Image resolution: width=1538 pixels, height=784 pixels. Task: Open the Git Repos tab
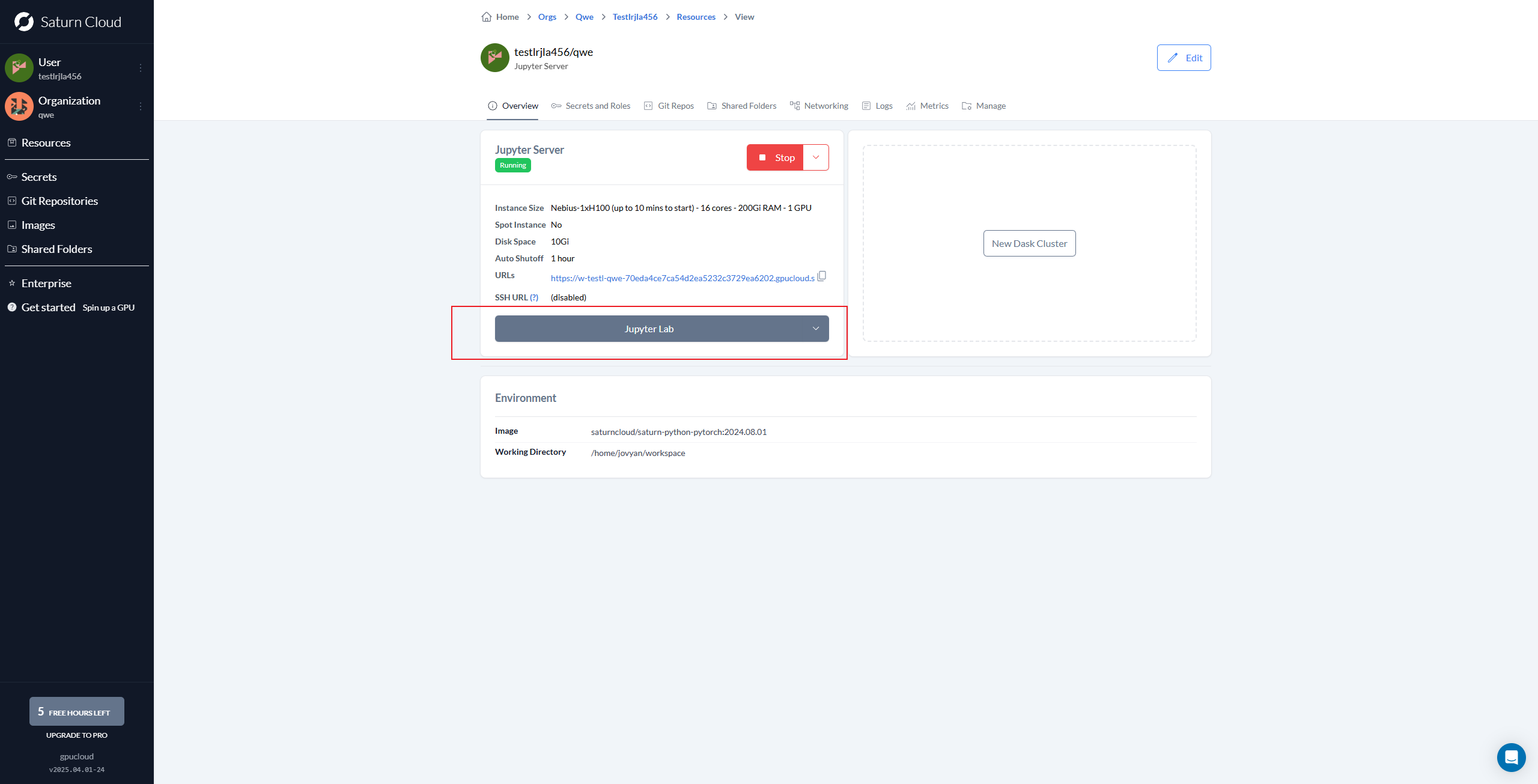[x=669, y=106]
